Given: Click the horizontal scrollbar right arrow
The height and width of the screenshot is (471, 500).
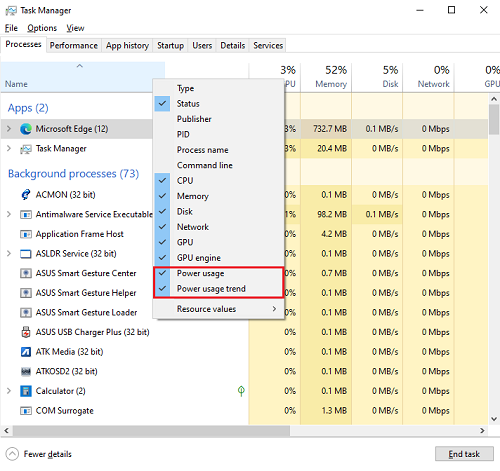Looking at the screenshot, I should tap(482, 431).
